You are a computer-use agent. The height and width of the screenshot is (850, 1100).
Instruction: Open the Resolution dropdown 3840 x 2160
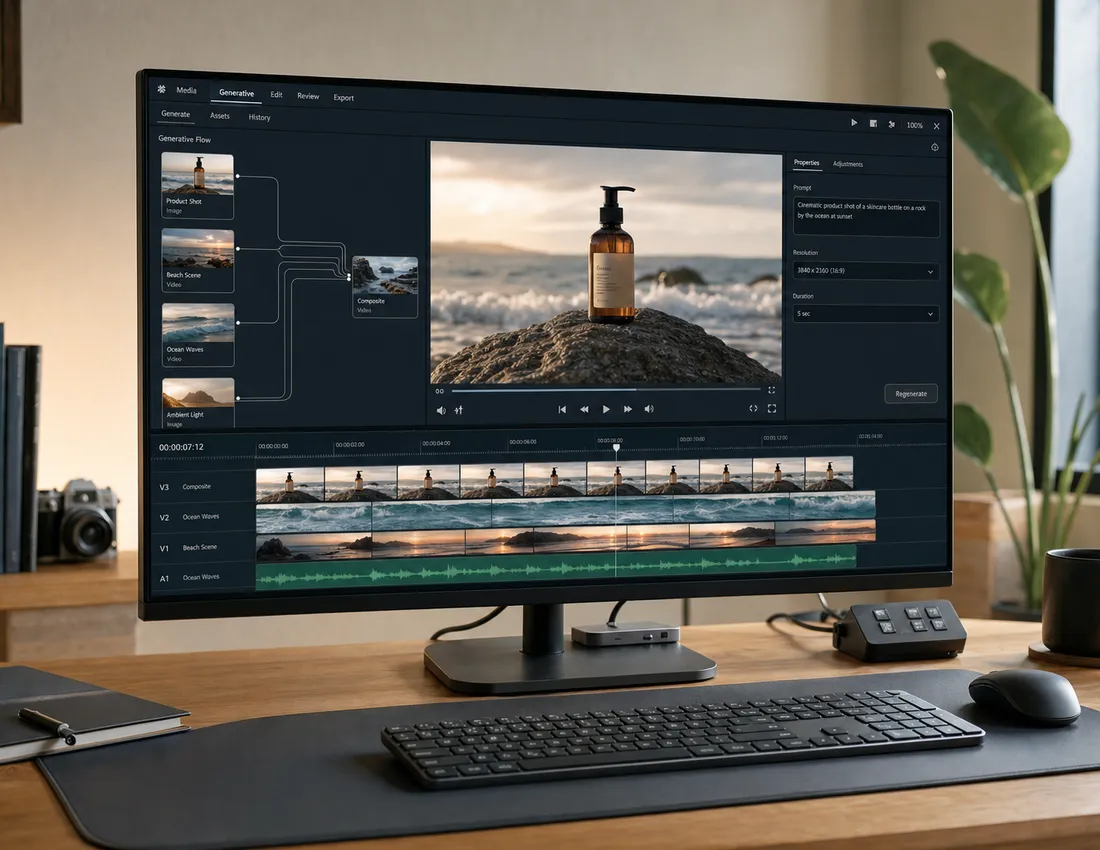tap(866, 271)
